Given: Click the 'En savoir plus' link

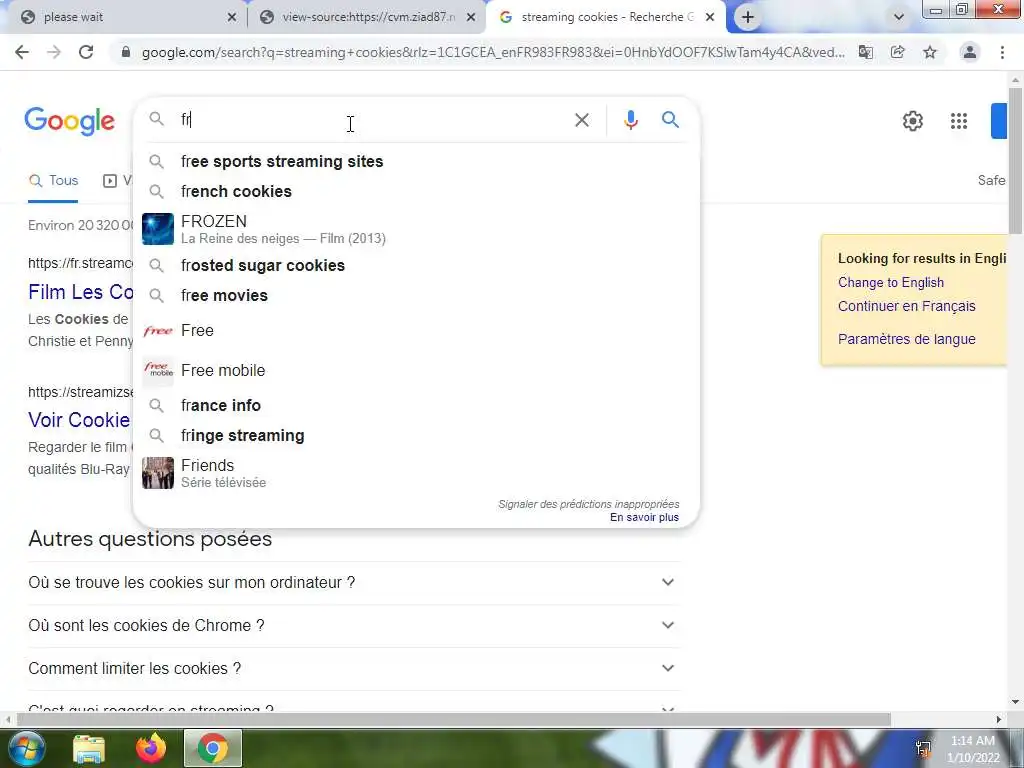Looking at the screenshot, I should coord(644,517).
